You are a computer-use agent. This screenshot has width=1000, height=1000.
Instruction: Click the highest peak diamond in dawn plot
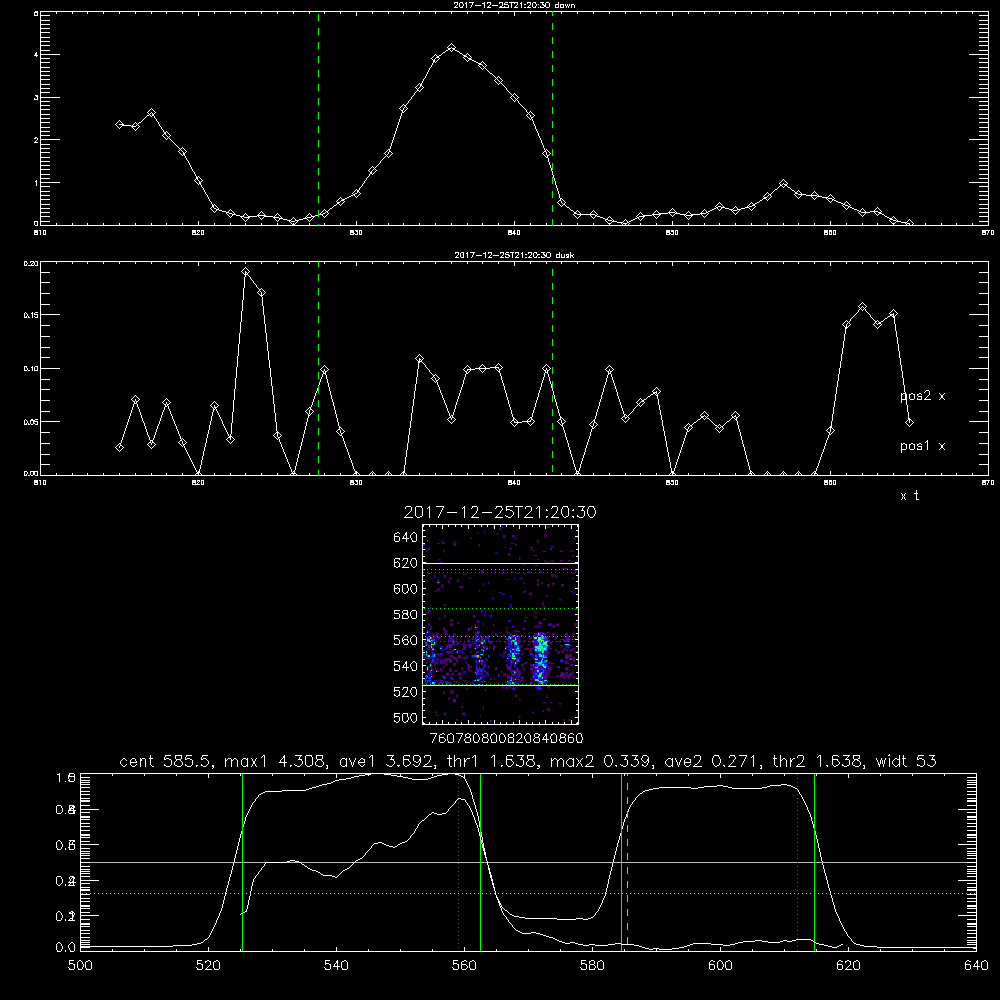click(x=452, y=48)
